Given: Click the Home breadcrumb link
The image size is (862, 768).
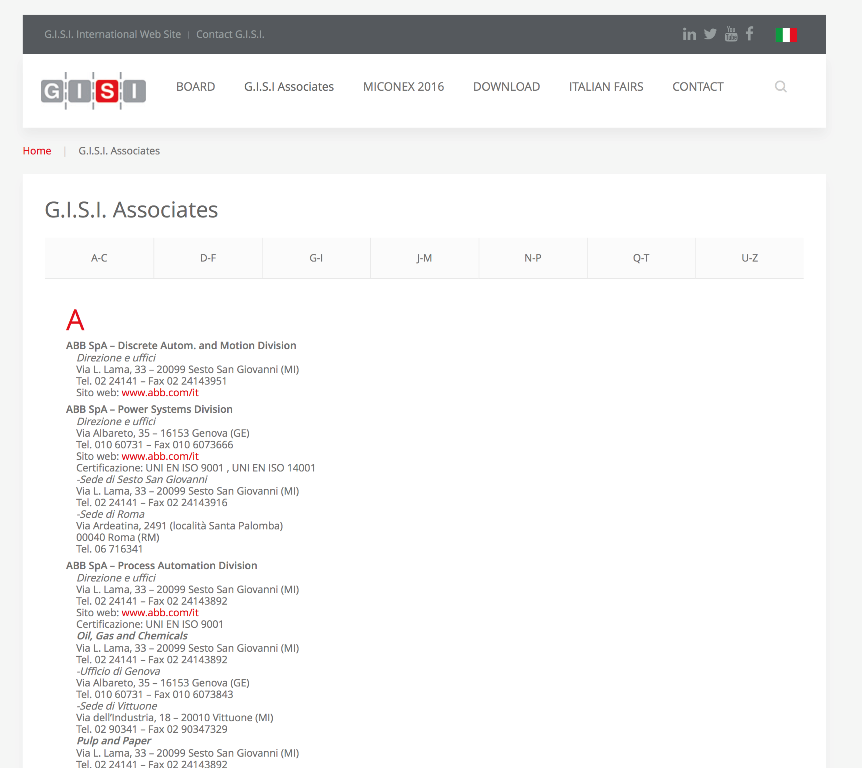Looking at the screenshot, I should [37, 151].
